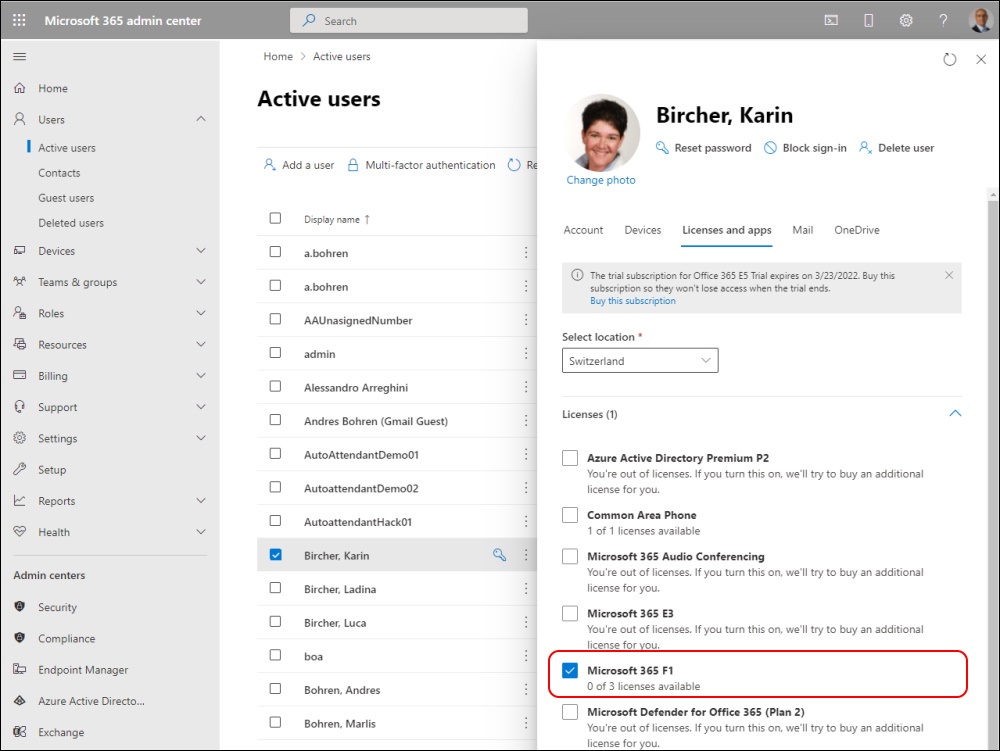This screenshot has width=1000, height=751.
Task: Click the Endpoint Manager icon
Action: tap(20, 669)
